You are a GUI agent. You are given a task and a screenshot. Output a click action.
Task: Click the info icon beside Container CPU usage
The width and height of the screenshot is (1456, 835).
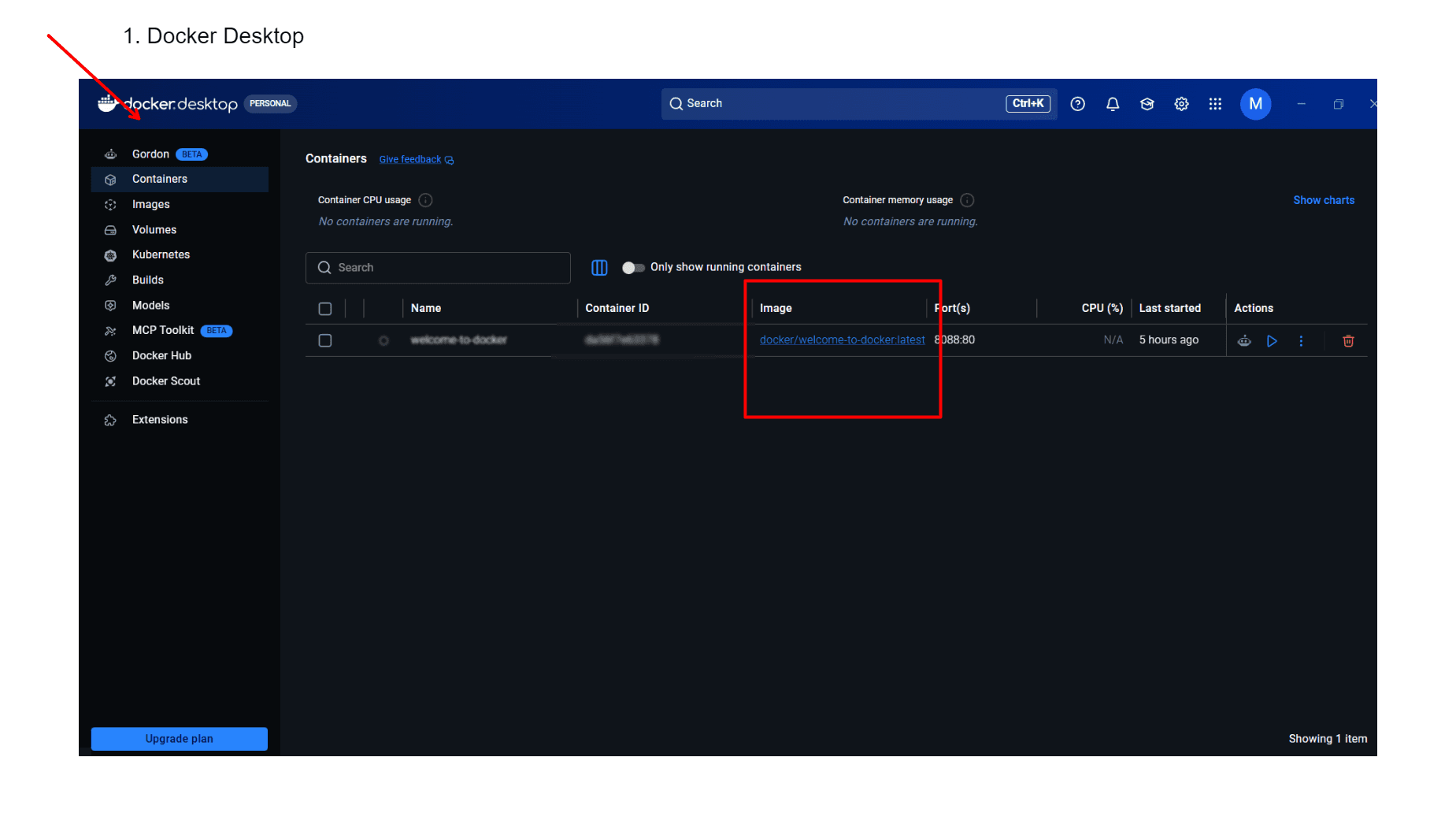[426, 200]
